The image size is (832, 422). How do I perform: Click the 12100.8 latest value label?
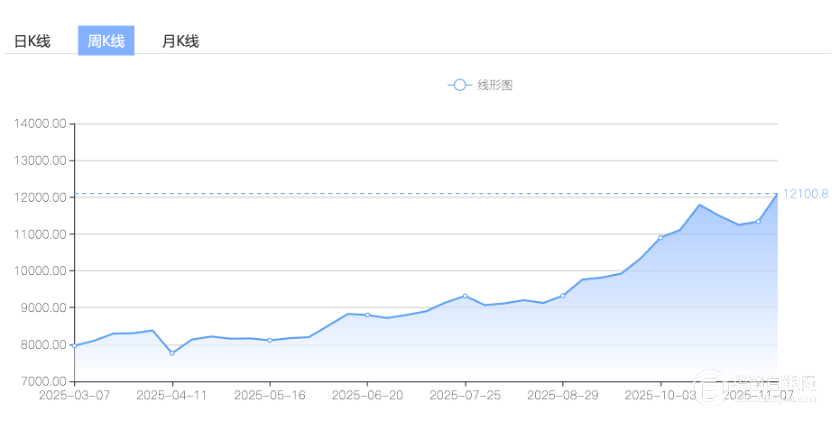click(x=805, y=194)
